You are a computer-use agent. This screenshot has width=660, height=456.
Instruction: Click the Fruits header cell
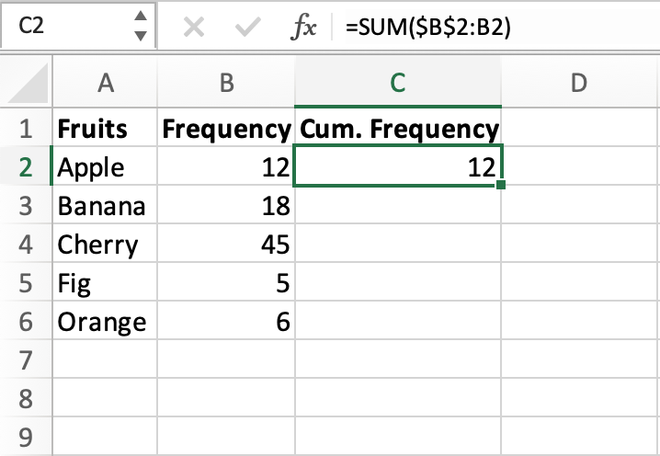click(103, 129)
